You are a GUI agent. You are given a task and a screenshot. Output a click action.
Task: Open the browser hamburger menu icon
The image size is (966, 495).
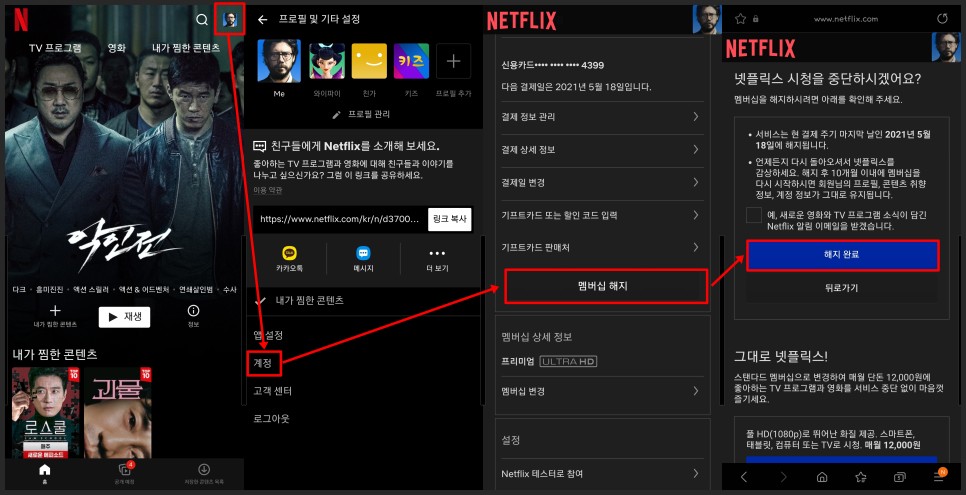coord(939,476)
